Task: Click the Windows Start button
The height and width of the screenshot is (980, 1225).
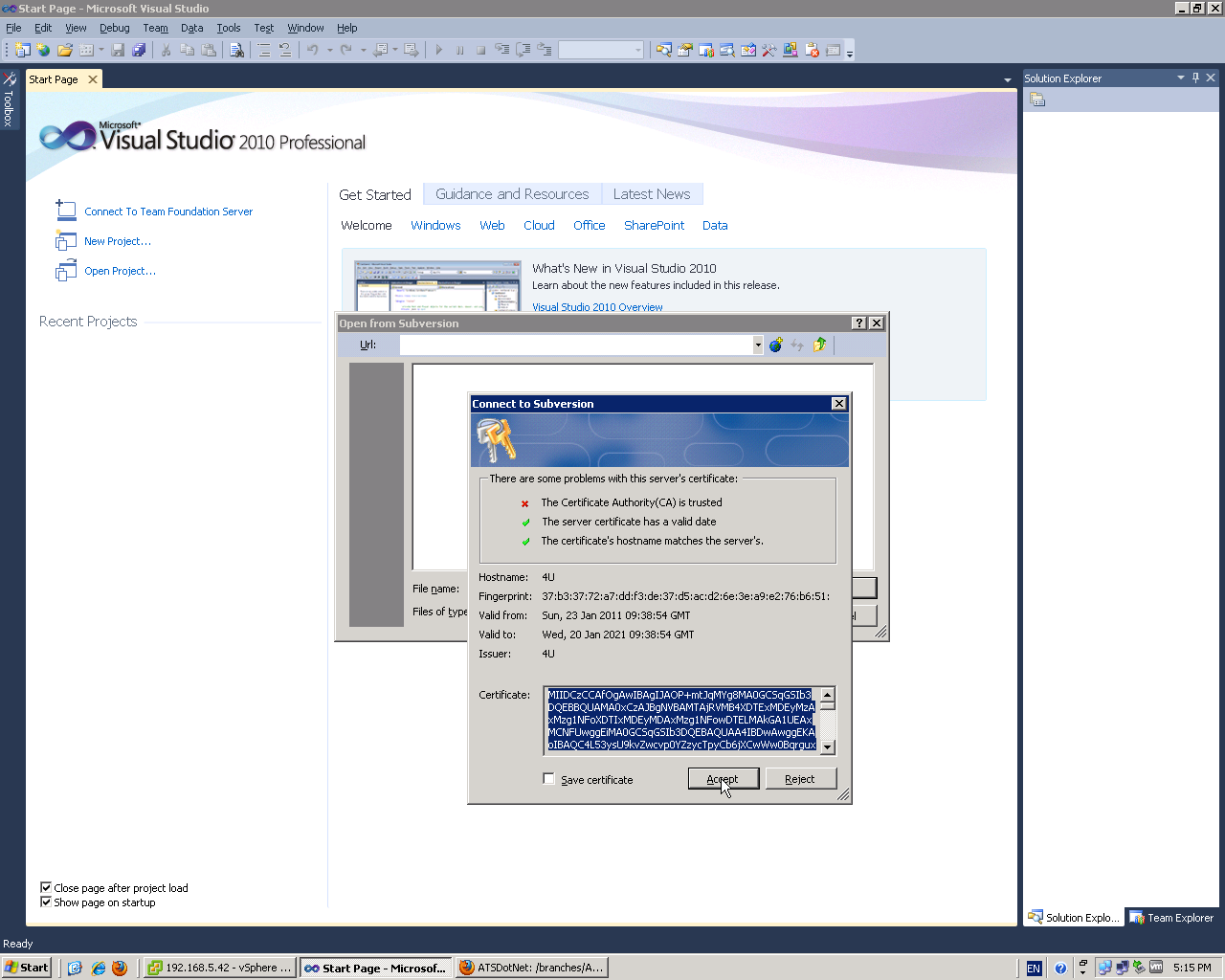Action: point(26,968)
